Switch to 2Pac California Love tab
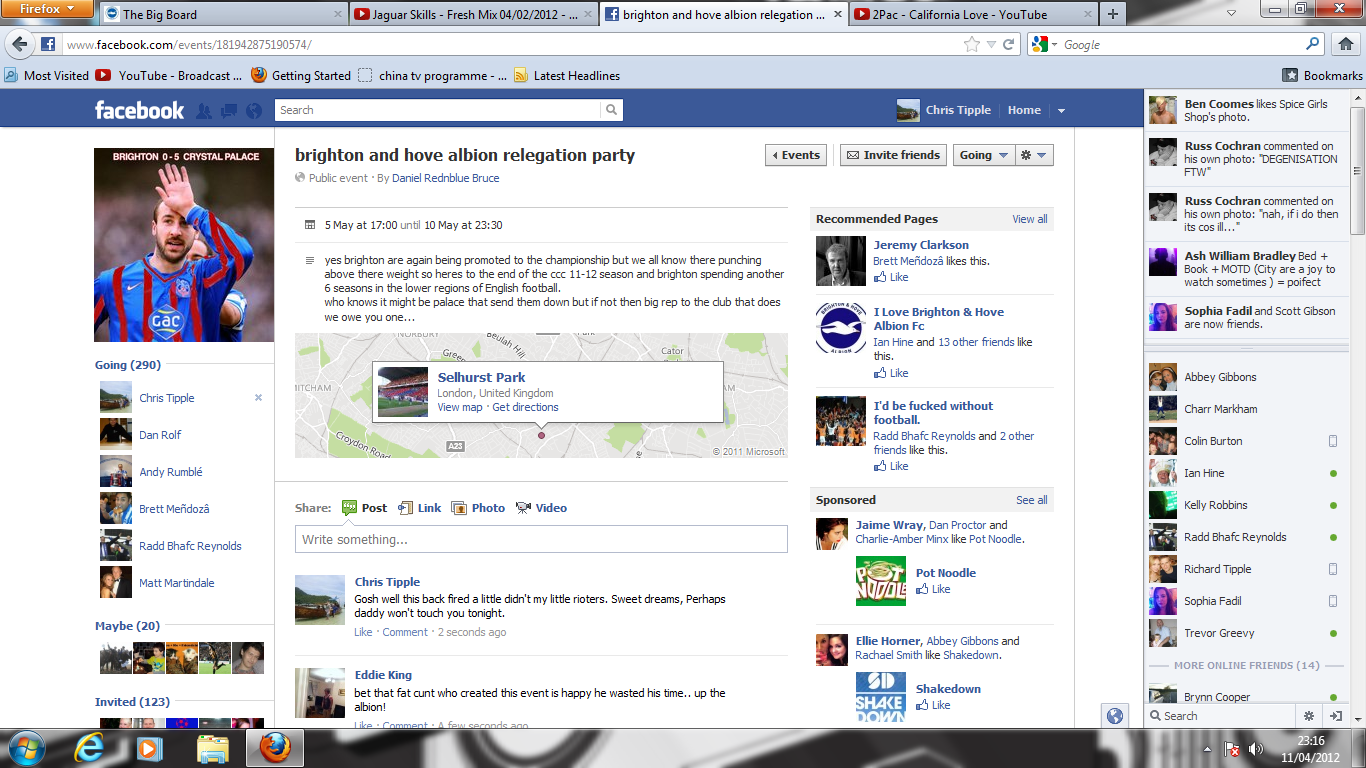 point(972,14)
